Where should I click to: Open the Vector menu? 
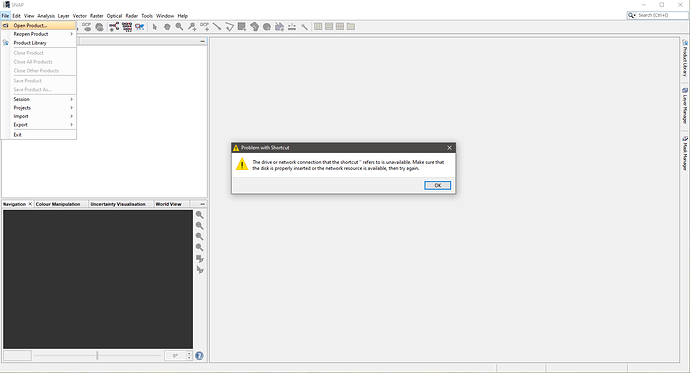coord(80,16)
